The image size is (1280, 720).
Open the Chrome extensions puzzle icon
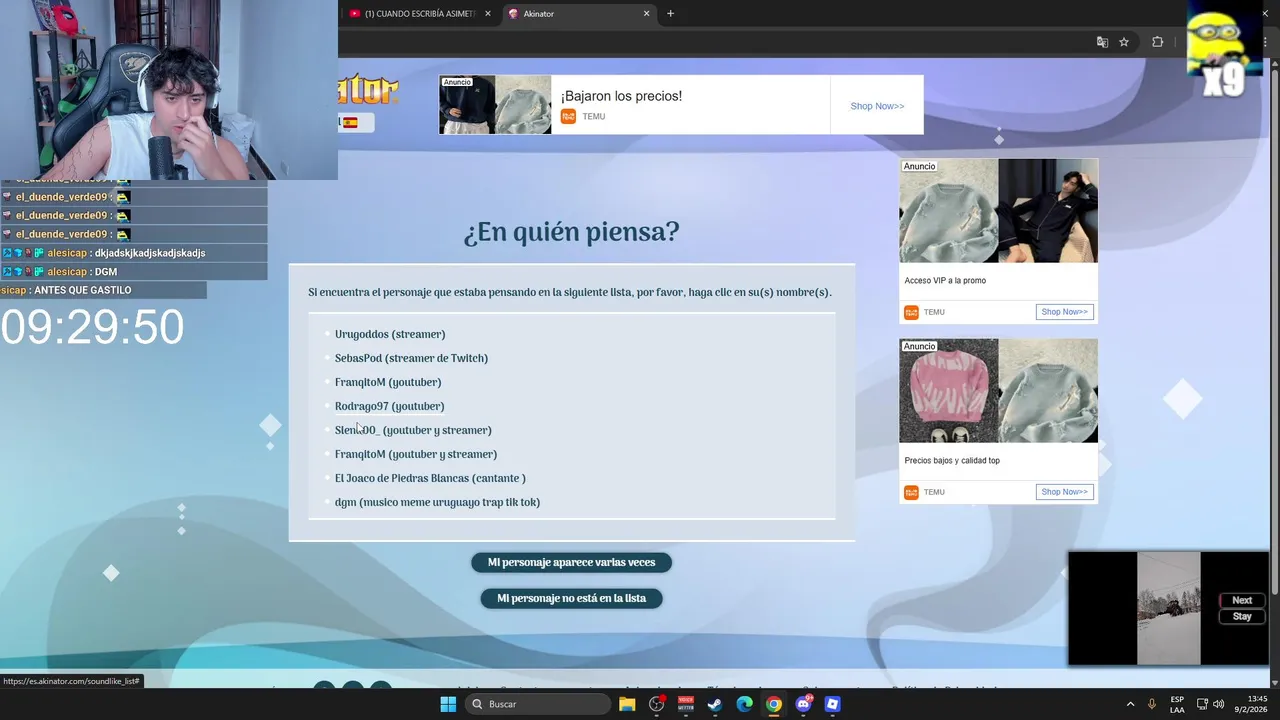1157,42
